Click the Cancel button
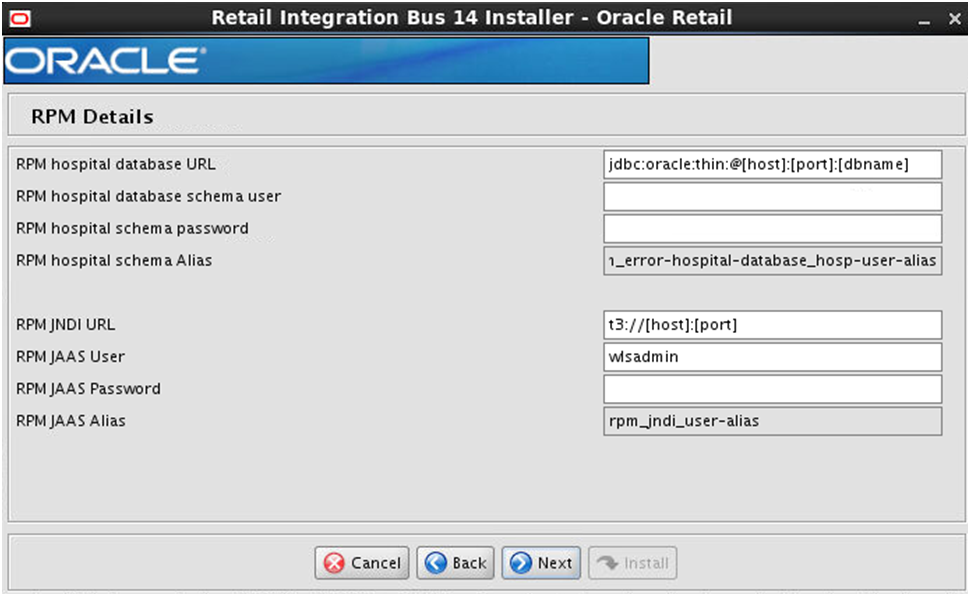Viewport: 970px width, 596px height. tap(362, 563)
